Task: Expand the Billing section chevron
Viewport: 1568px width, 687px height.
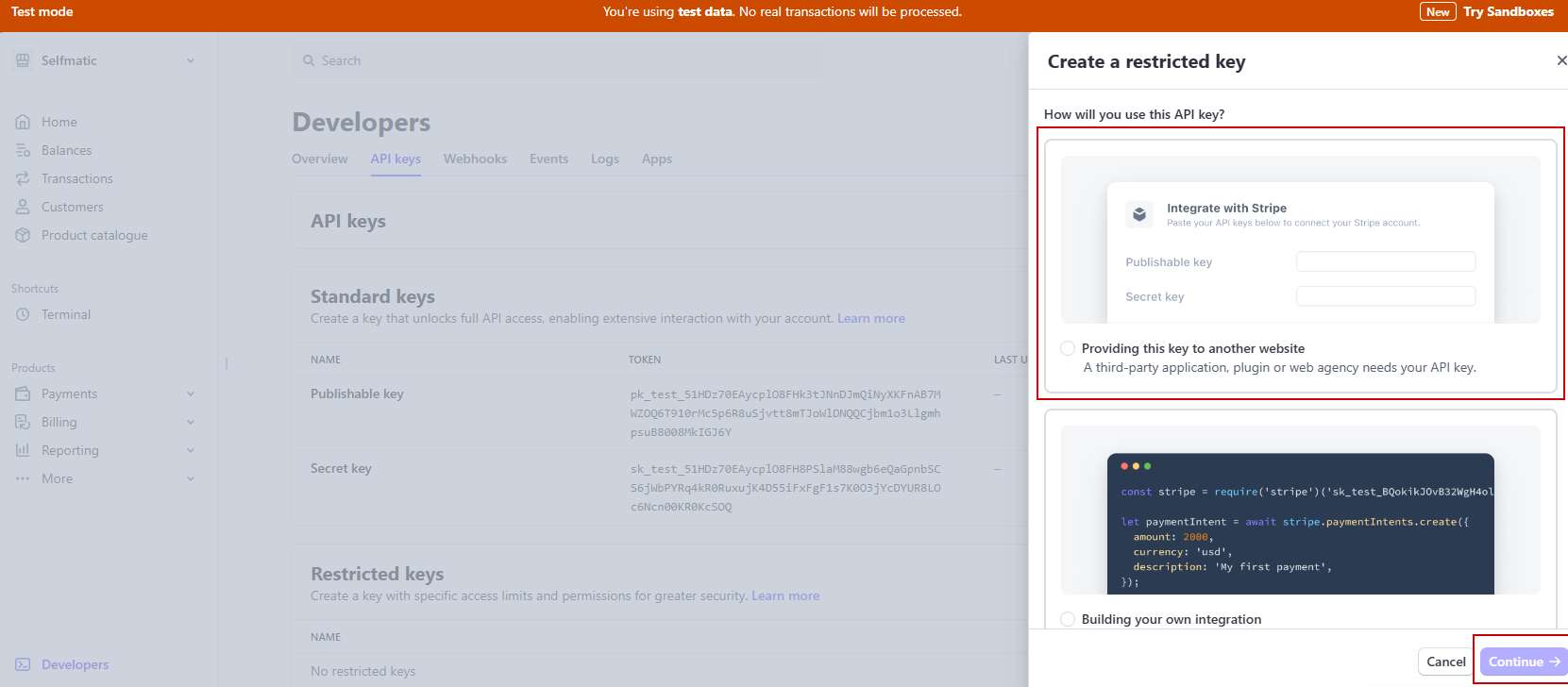Action: point(191,422)
